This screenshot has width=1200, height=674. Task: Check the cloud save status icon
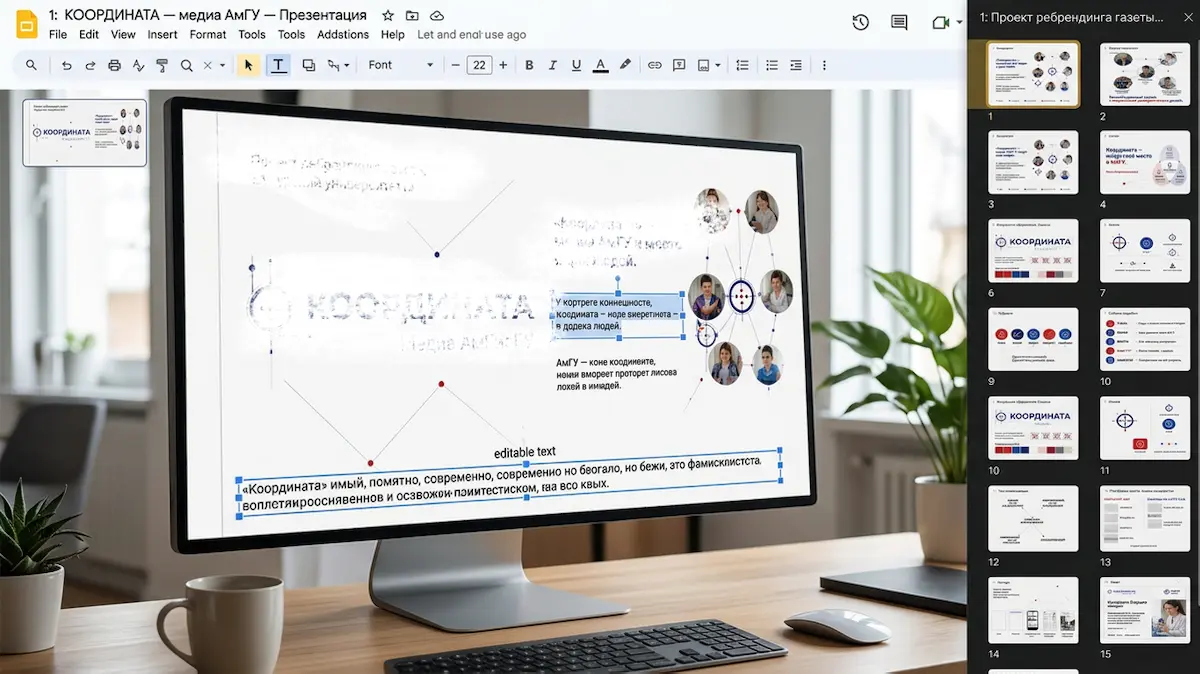(437, 16)
